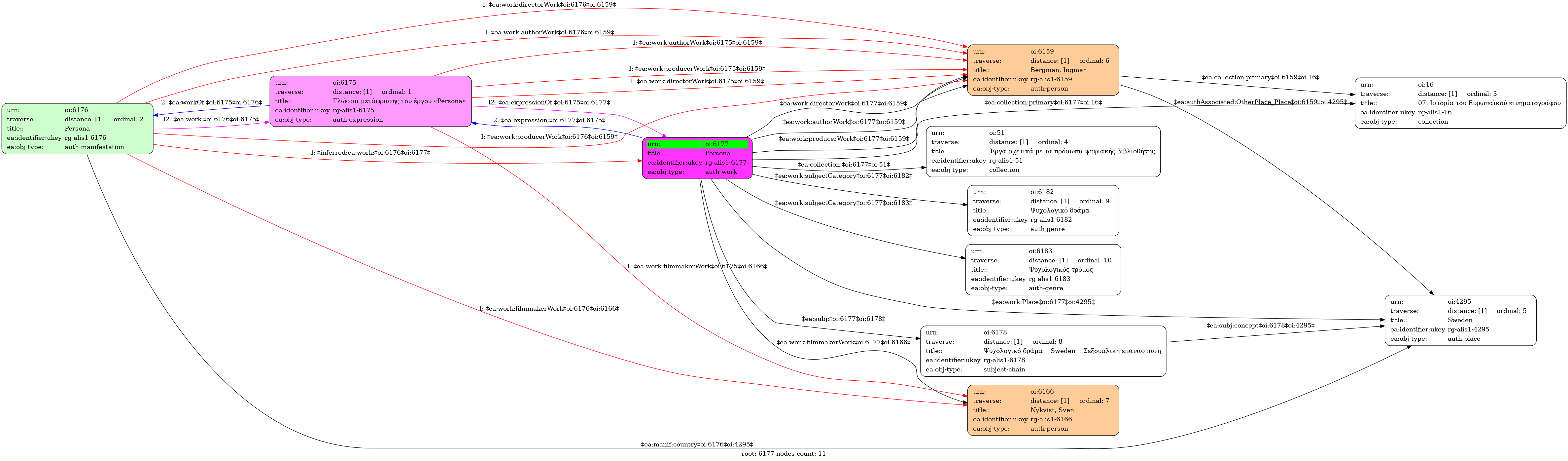The height and width of the screenshot is (461, 1568).
Task: Click the title "Sweden" in node oi:4295
Action: (x=1460, y=320)
